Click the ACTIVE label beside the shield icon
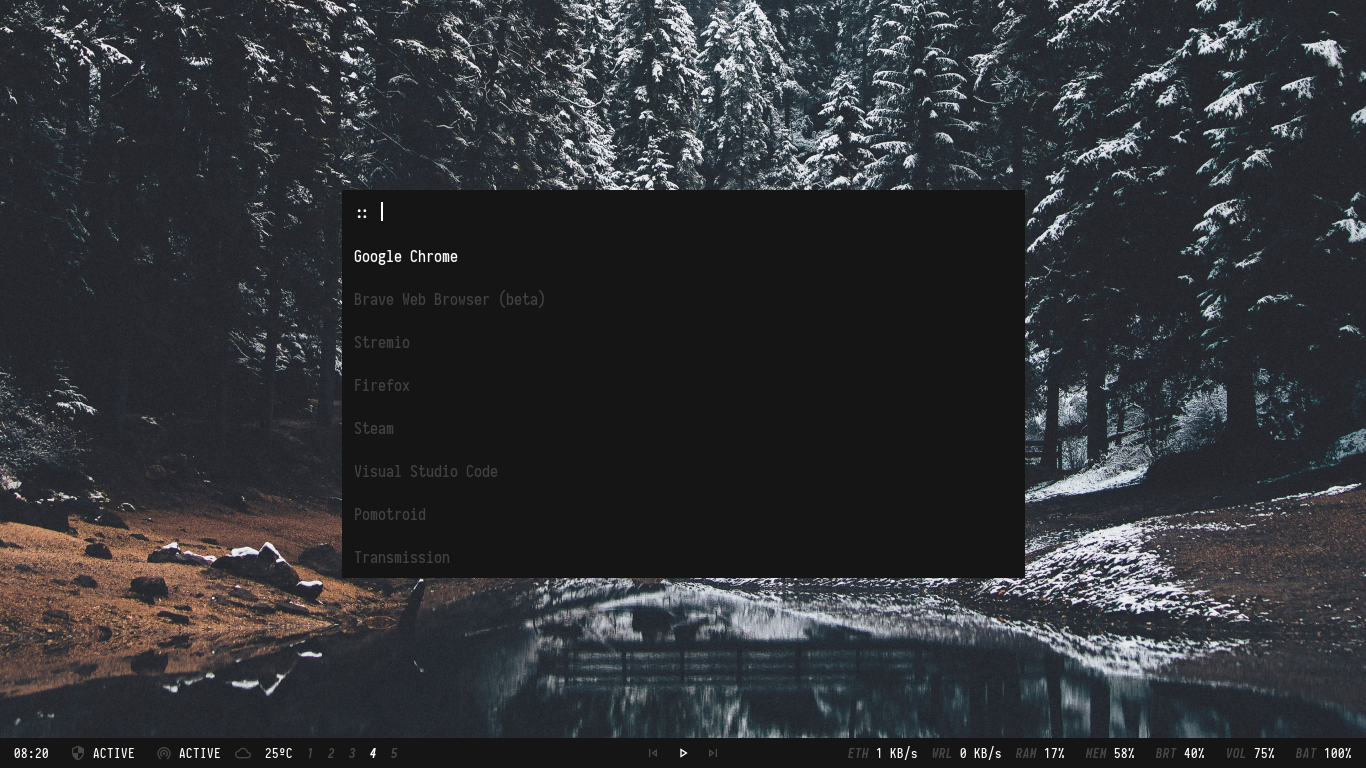The width and height of the screenshot is (1366, 768). coord(114,753)
